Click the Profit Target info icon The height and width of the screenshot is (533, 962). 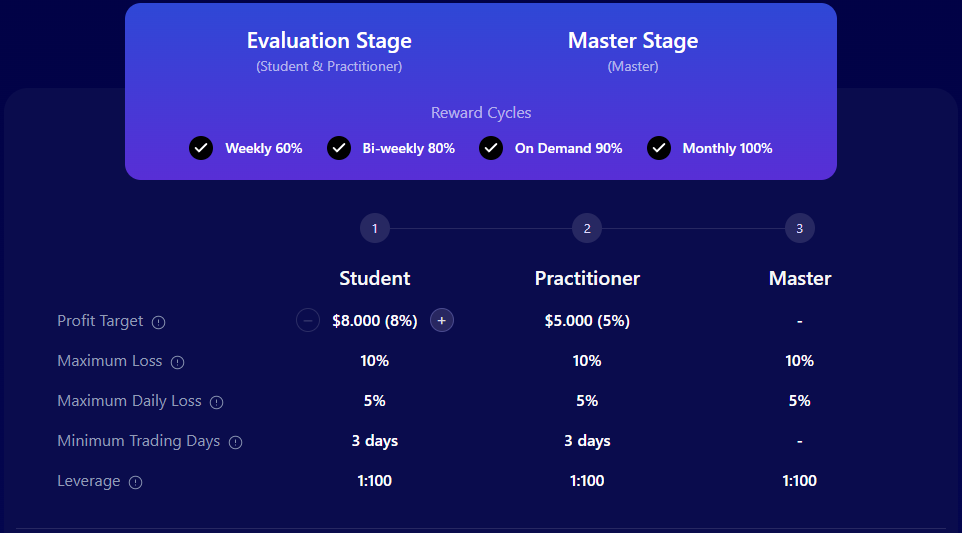(x=159, y=322)
